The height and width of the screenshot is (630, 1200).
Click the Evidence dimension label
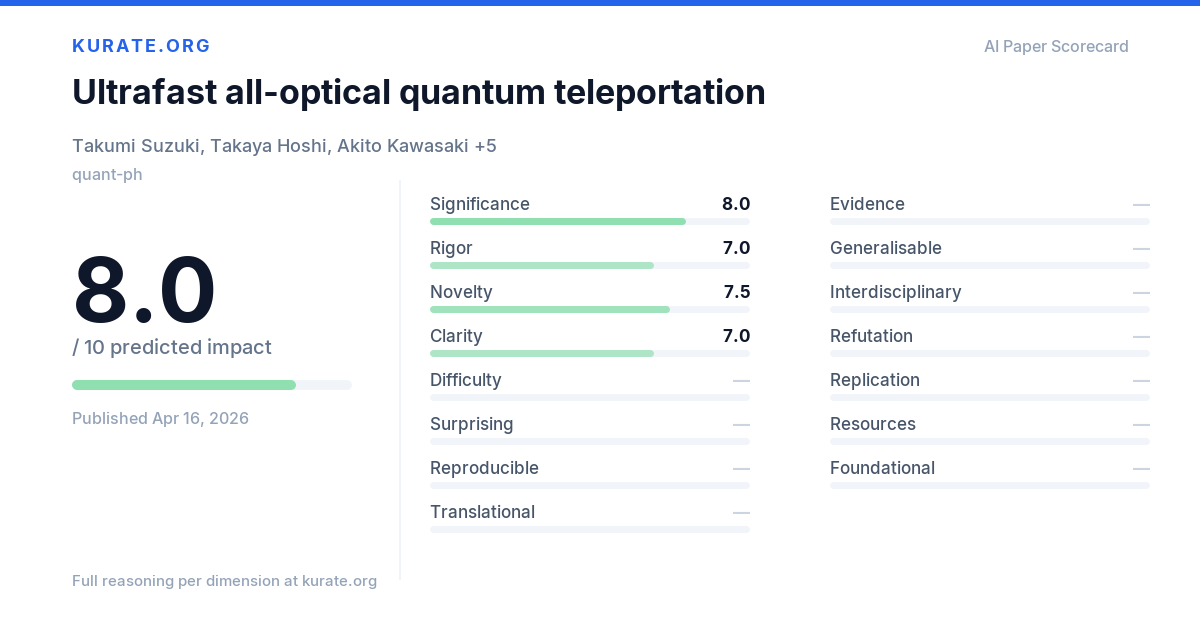(x=867, y=204)
